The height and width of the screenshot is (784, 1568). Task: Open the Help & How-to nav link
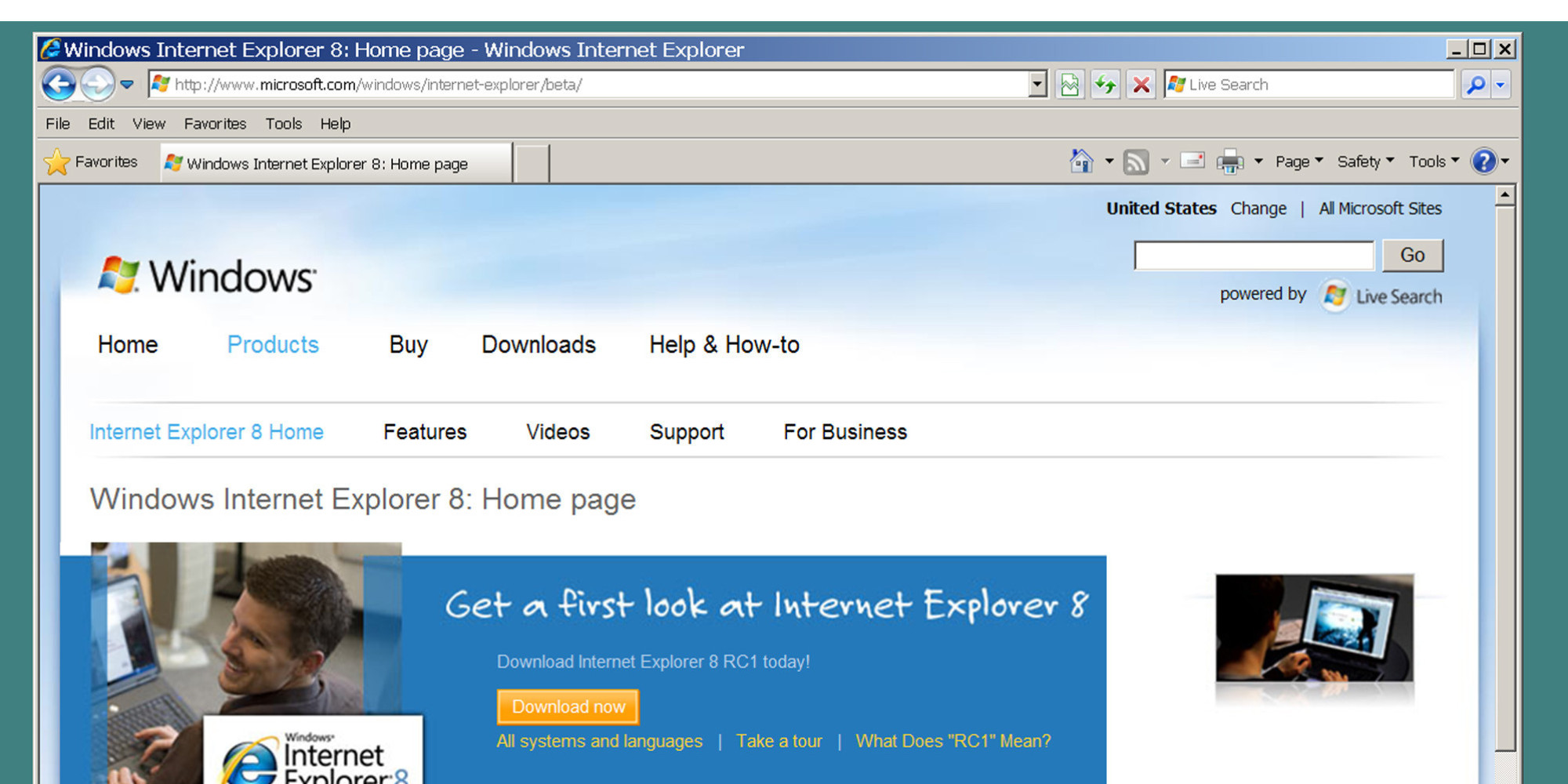(724, 345)
